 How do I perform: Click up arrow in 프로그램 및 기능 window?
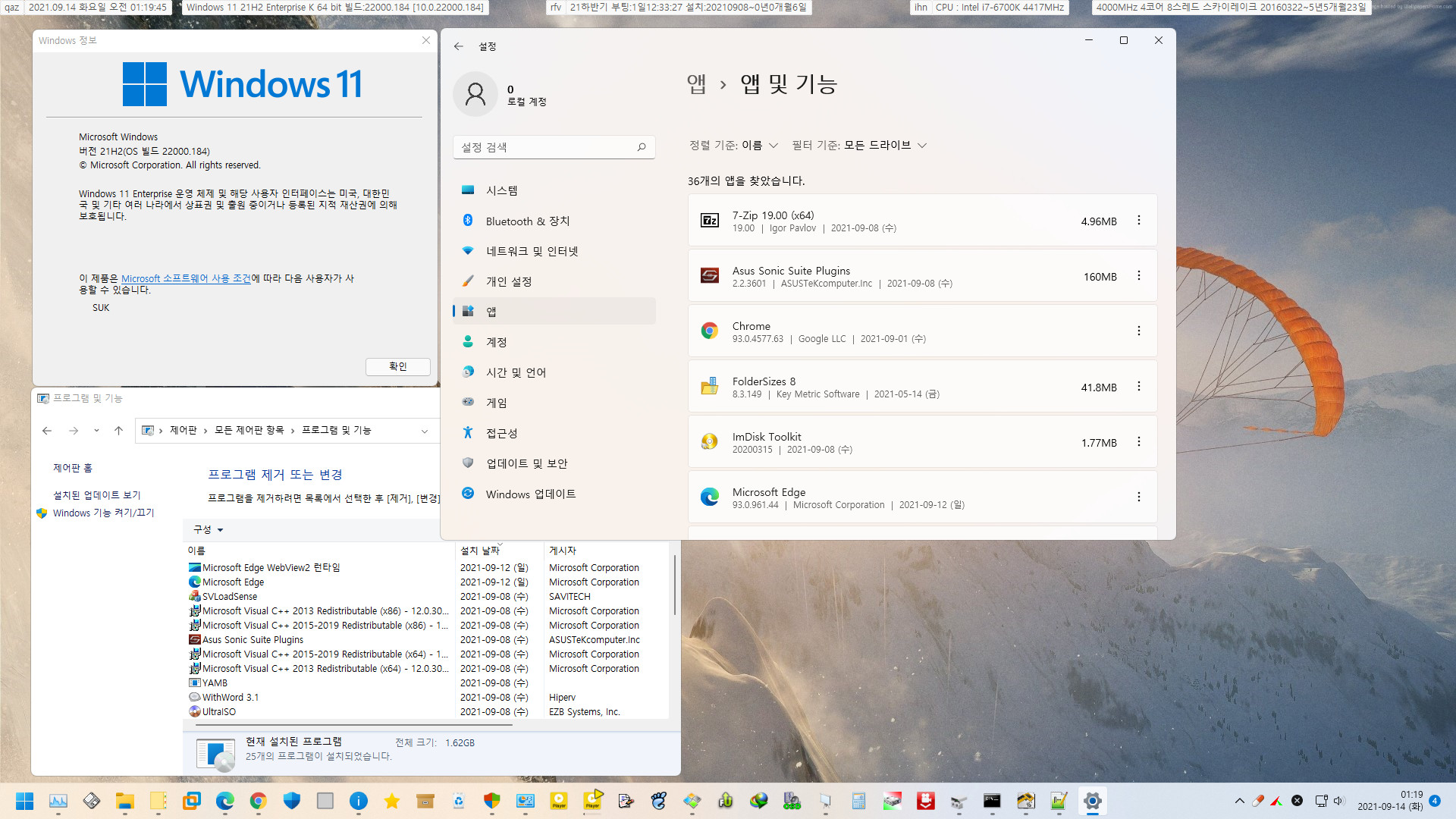pyautogui.click(x=118, y=431)
